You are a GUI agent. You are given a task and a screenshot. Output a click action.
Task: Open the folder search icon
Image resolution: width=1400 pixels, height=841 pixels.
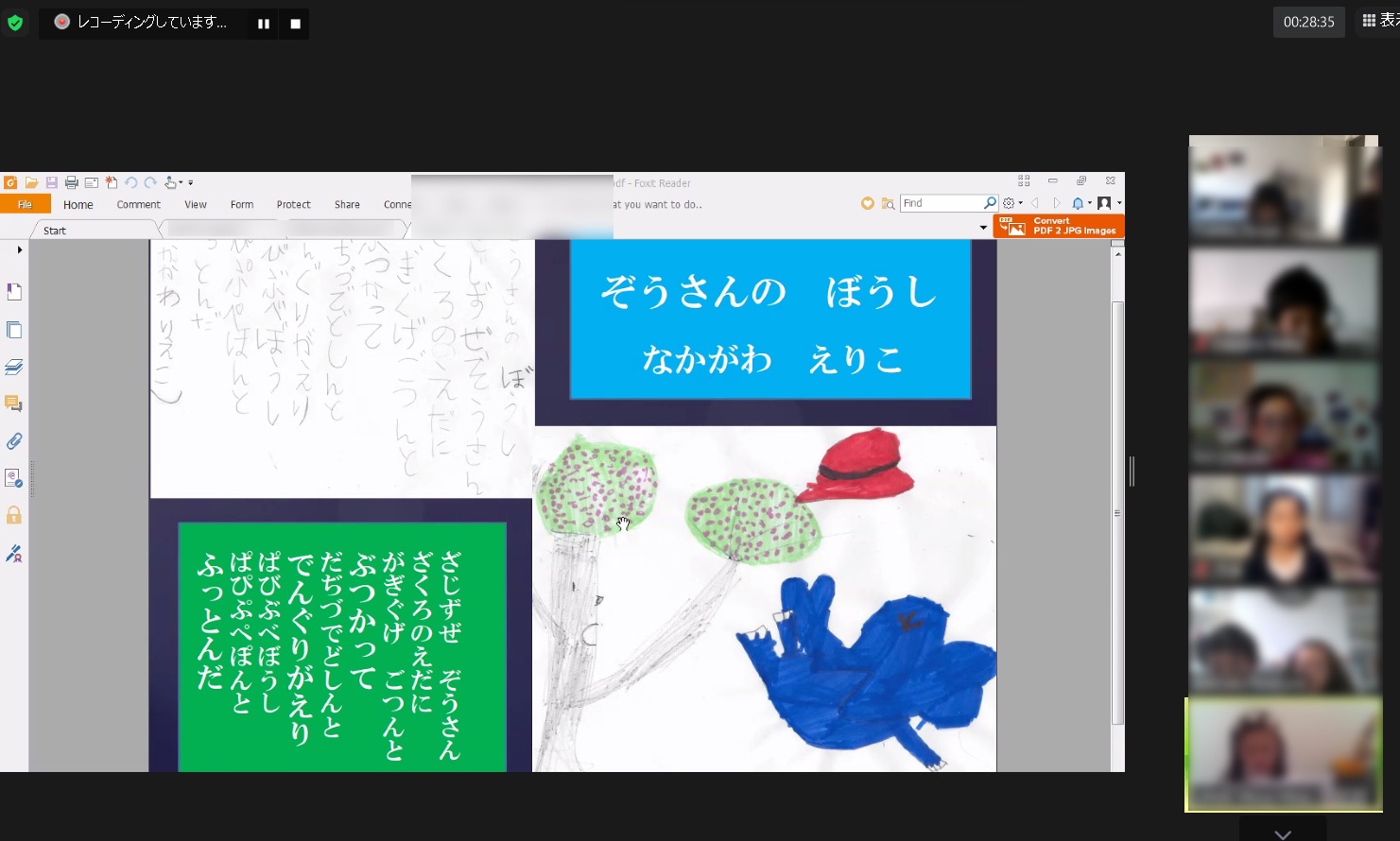(888, 203)
